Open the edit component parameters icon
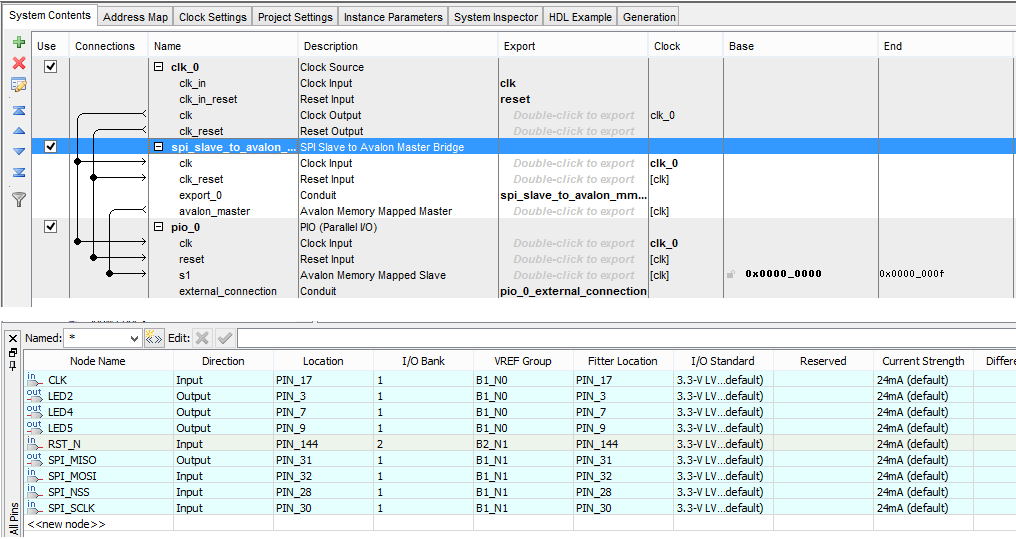The height and width of the screenshot is (539, 1016). [18, 86]
